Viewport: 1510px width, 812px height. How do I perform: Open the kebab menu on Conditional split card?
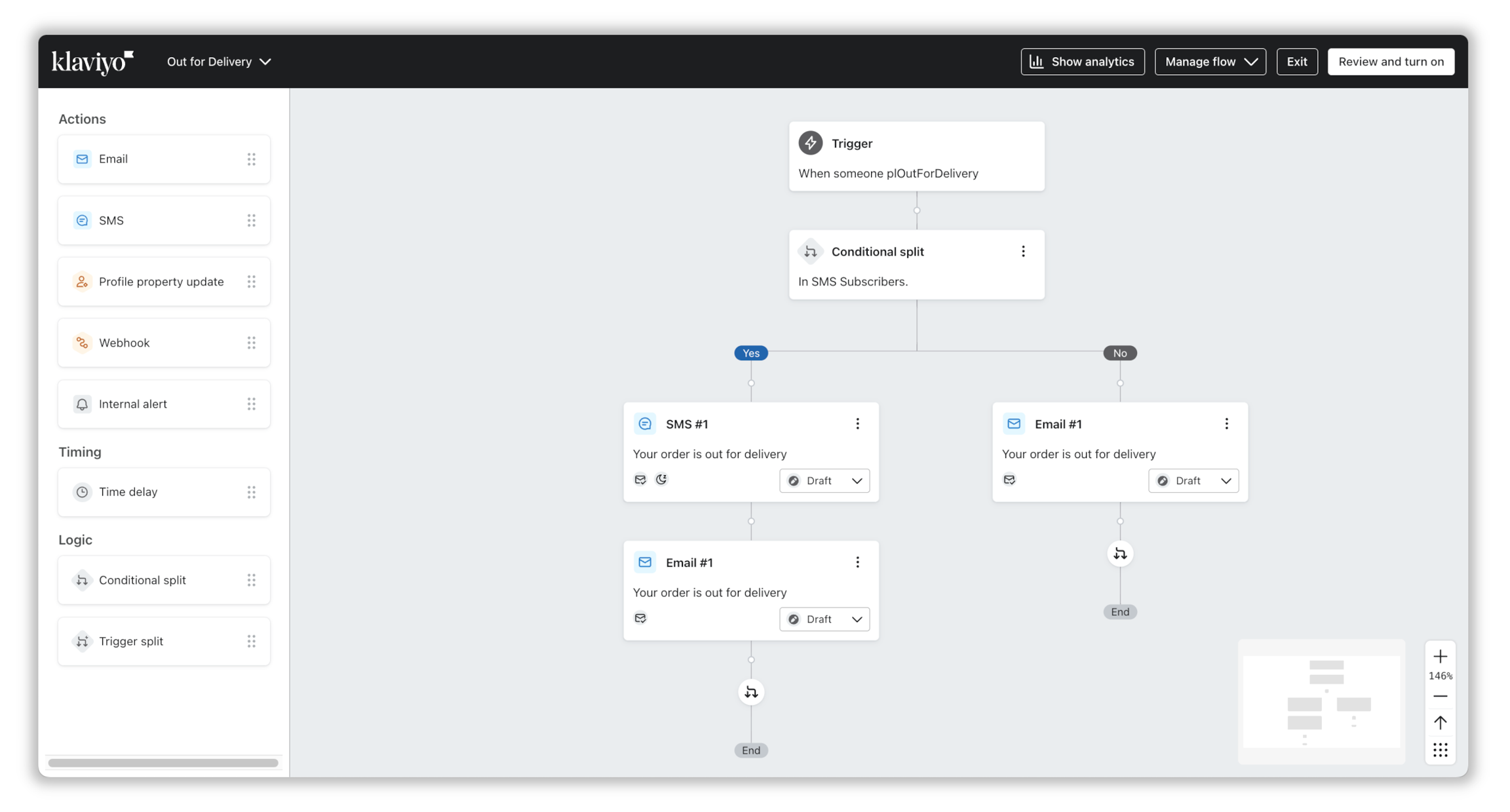click(x=1023, y=251)
